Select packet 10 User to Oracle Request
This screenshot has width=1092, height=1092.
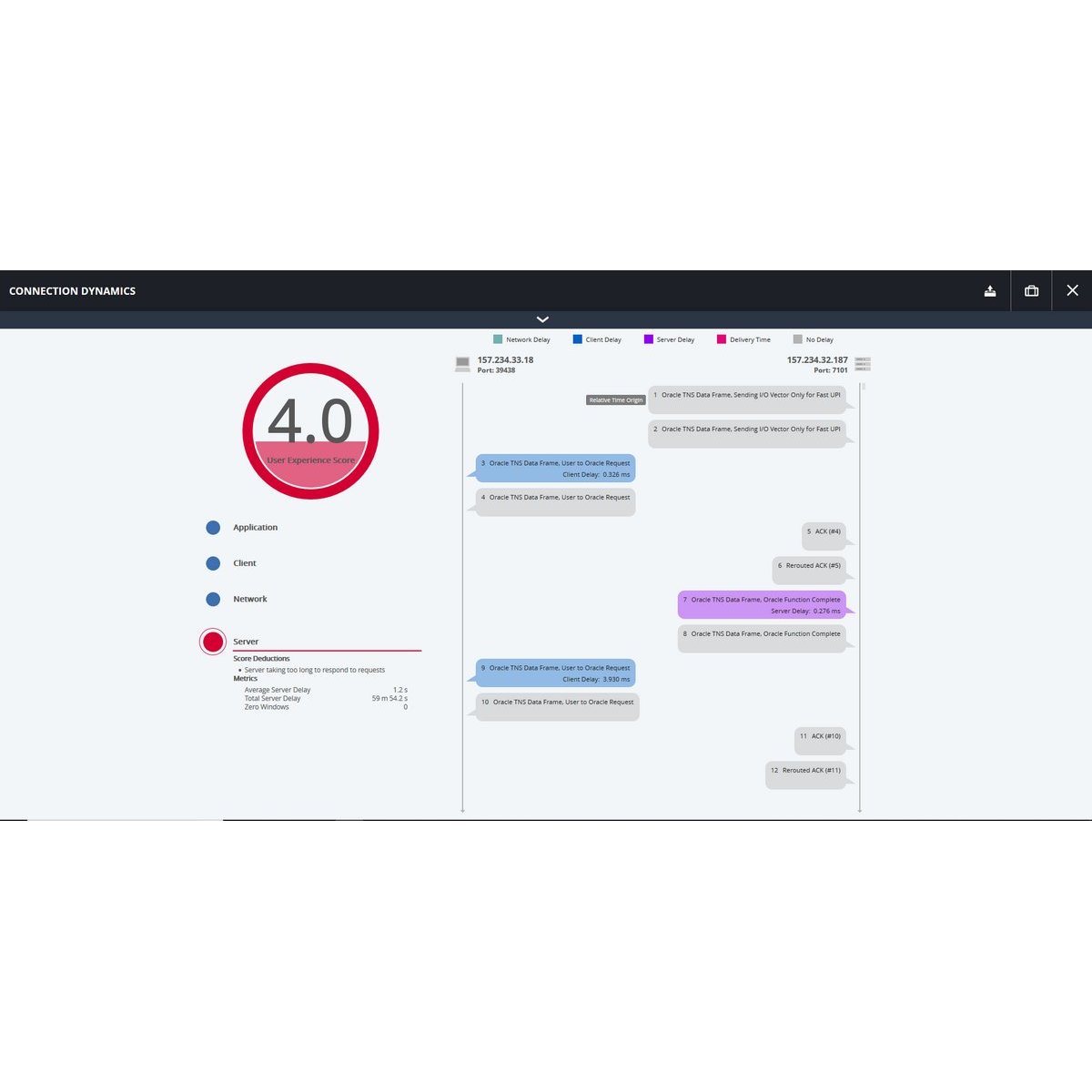[x=557, y=707]
